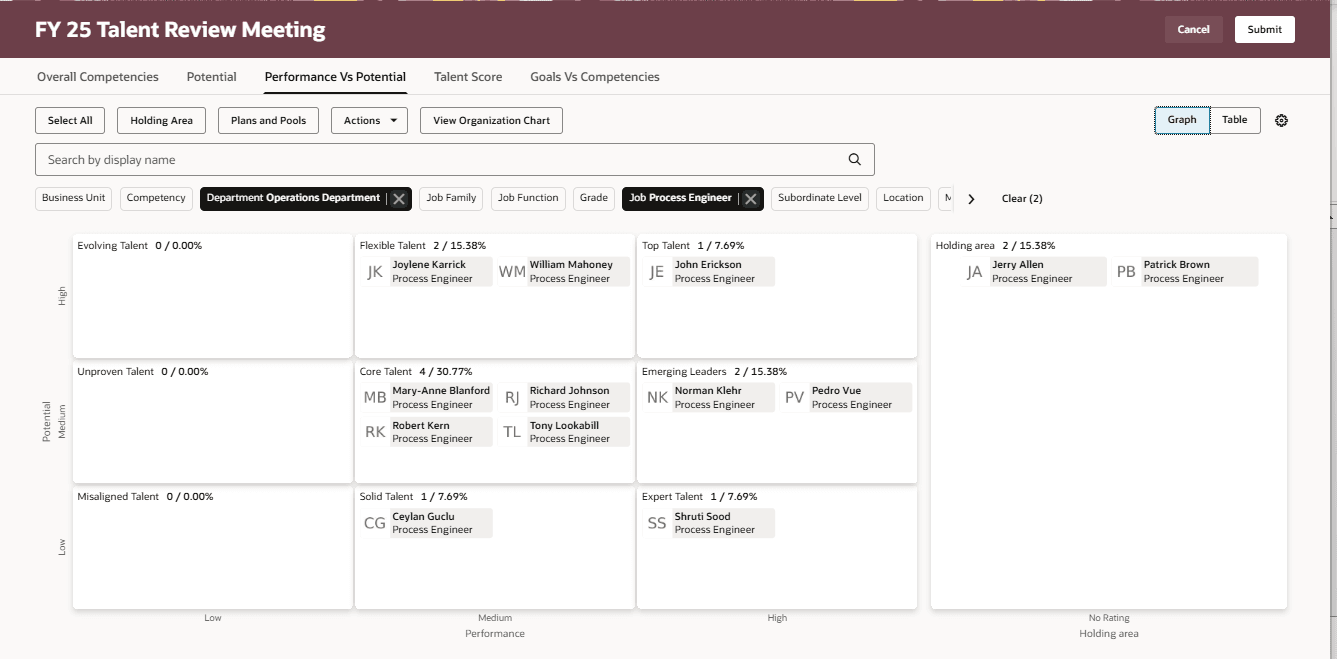1337x659 pixels.
Task: Click Shruti Sood's SS avatar in Expert Talent
Action: pos(657,522)
